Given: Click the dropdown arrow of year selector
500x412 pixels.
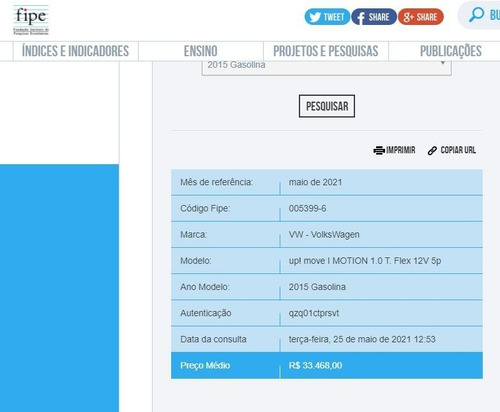Looking at the screenshot, I should pyautogui.click(x=443, y=63).
